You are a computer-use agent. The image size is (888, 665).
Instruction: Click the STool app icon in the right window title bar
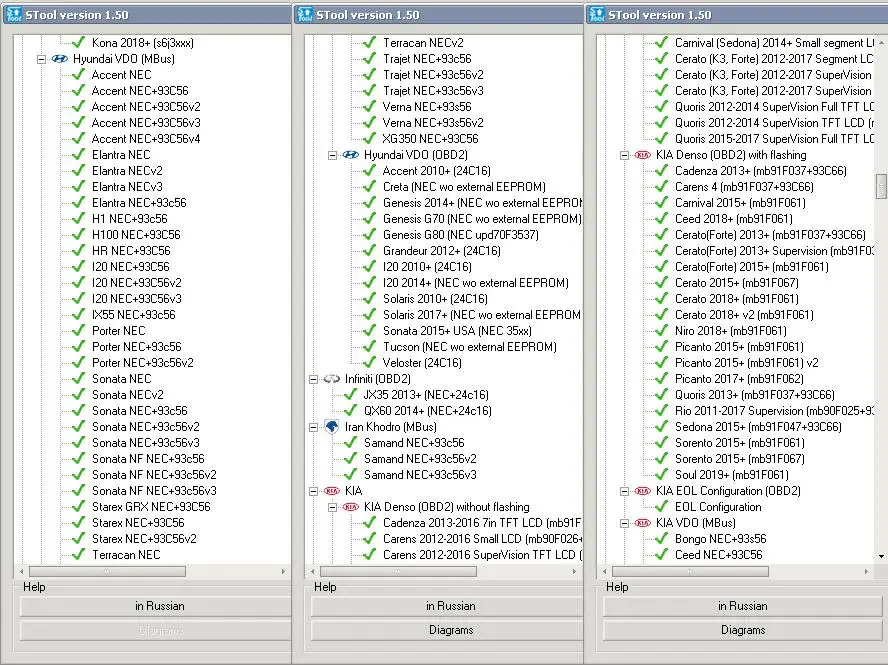[596, 14]
